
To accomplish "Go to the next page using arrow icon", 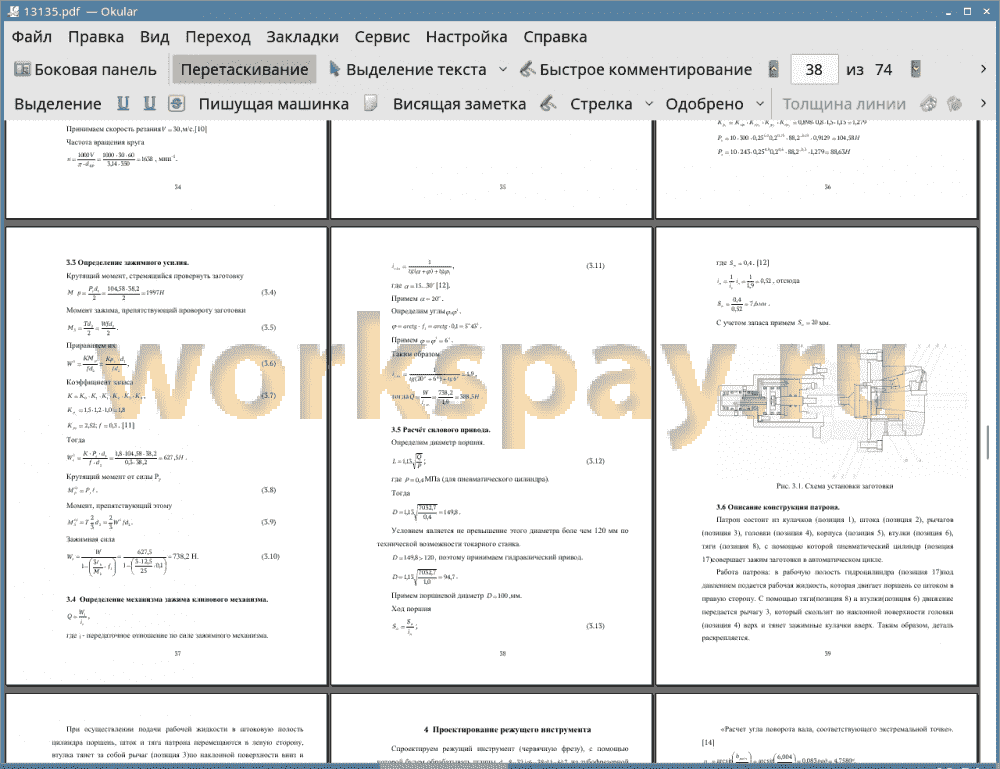I will (916, 69).
